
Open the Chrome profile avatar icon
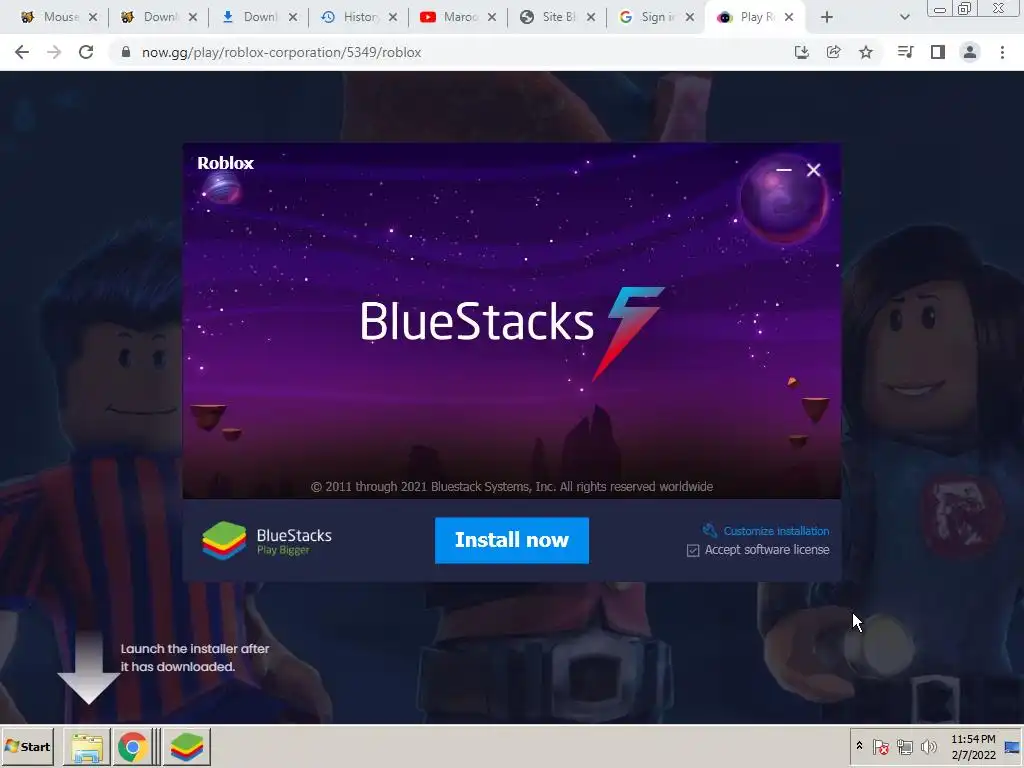[970, 52]
